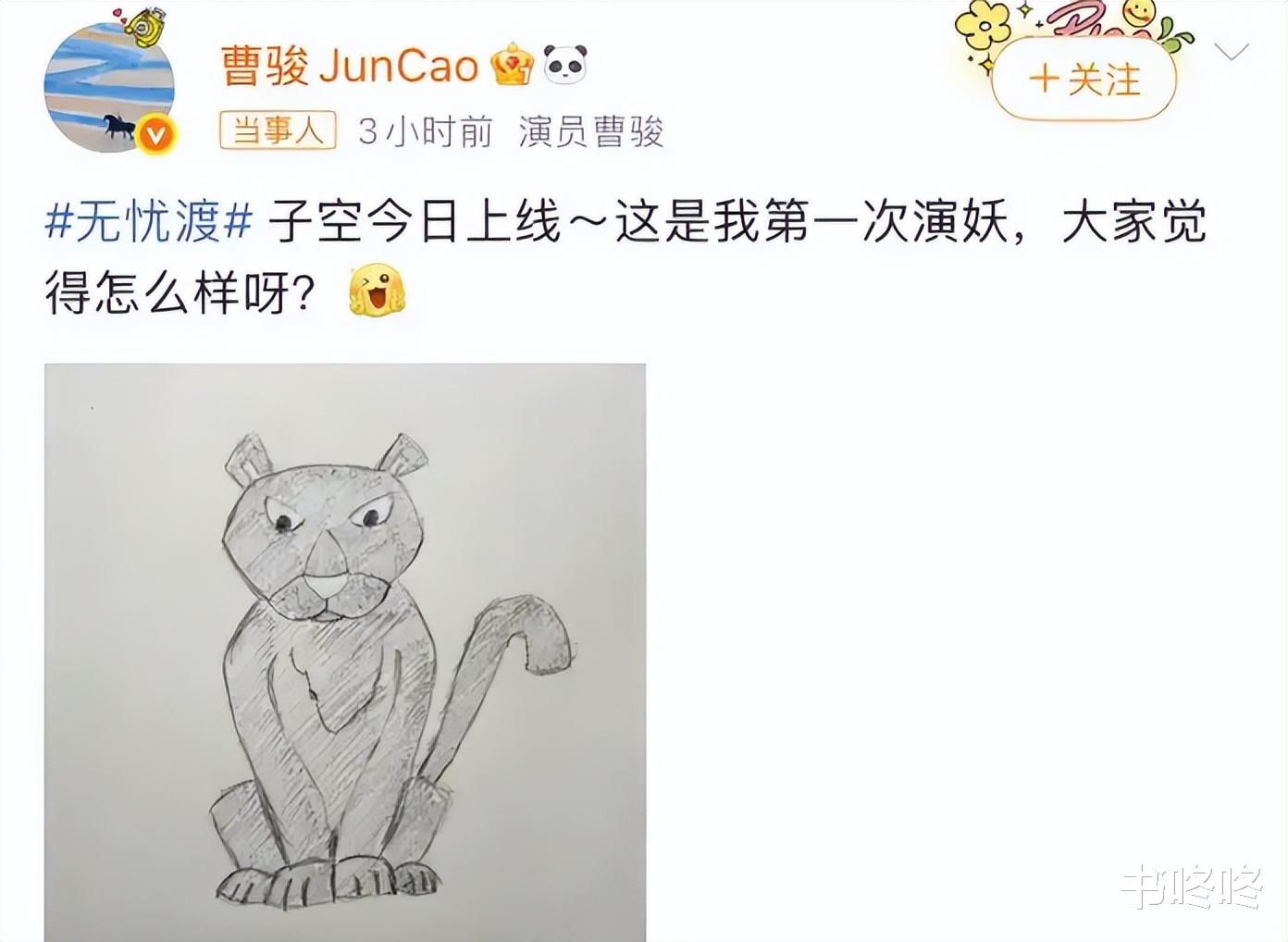
Task: Open the username 曹骏 JunCao
Action: [x=349, y=66]
